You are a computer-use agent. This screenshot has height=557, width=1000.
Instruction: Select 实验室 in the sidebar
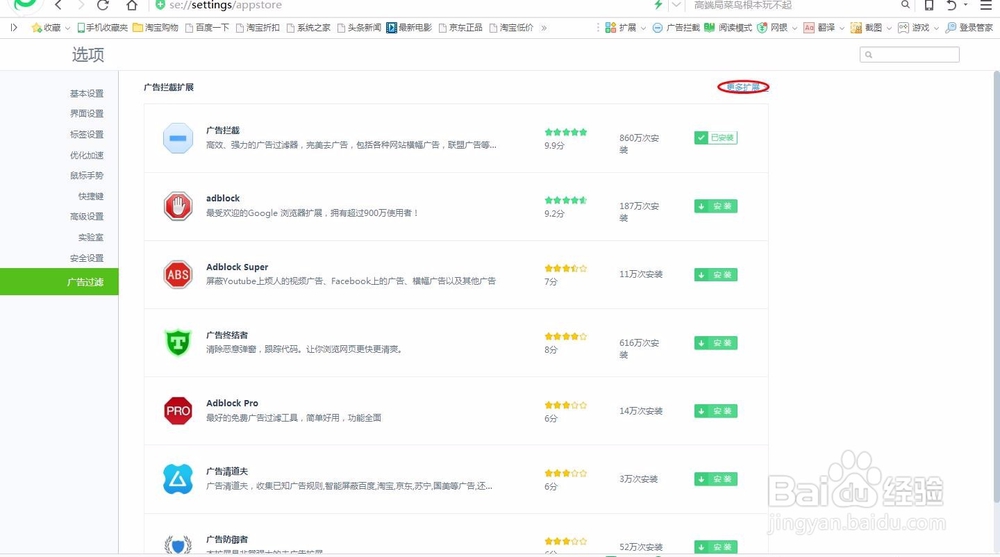[91, 237]
